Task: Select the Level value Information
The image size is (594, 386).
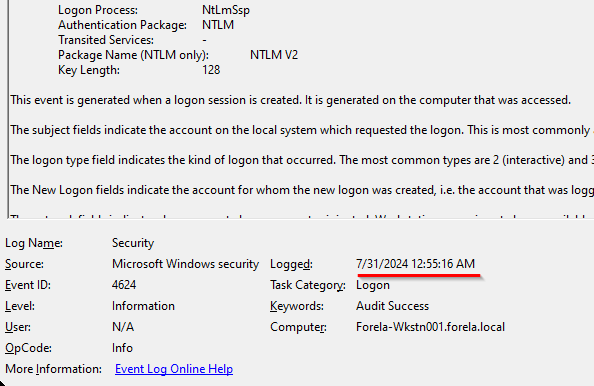Action: click(x=143, y=306)
